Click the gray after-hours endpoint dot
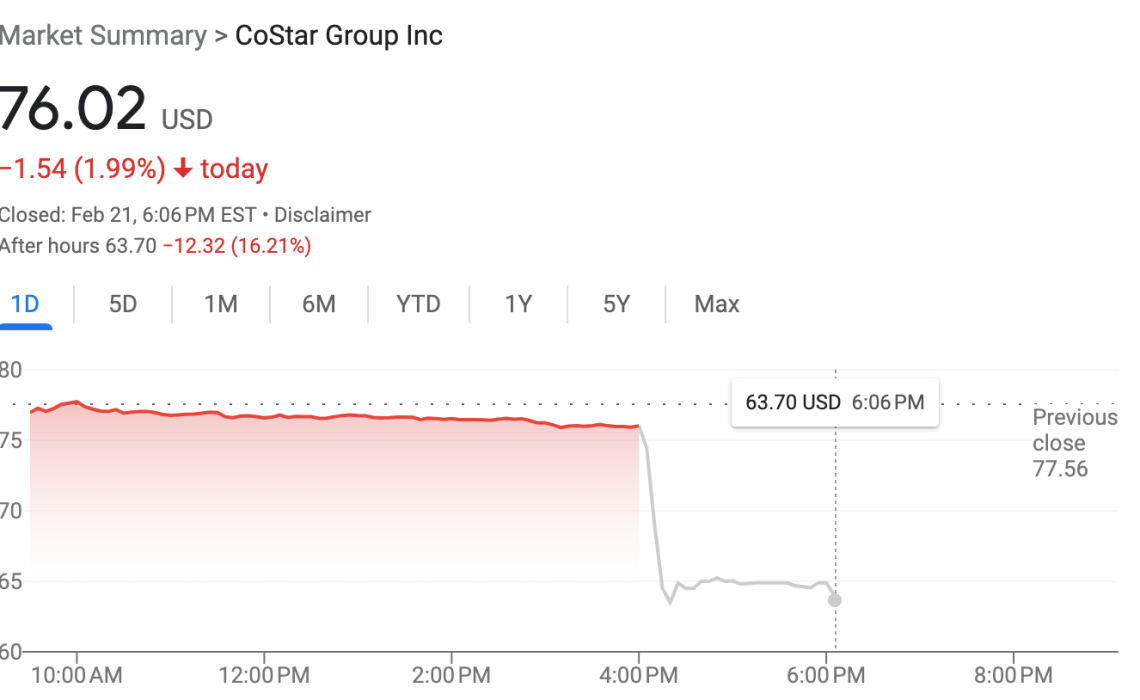Viewport: 1140px width, 700px height. pyautogui.click(x=835, y=600)
